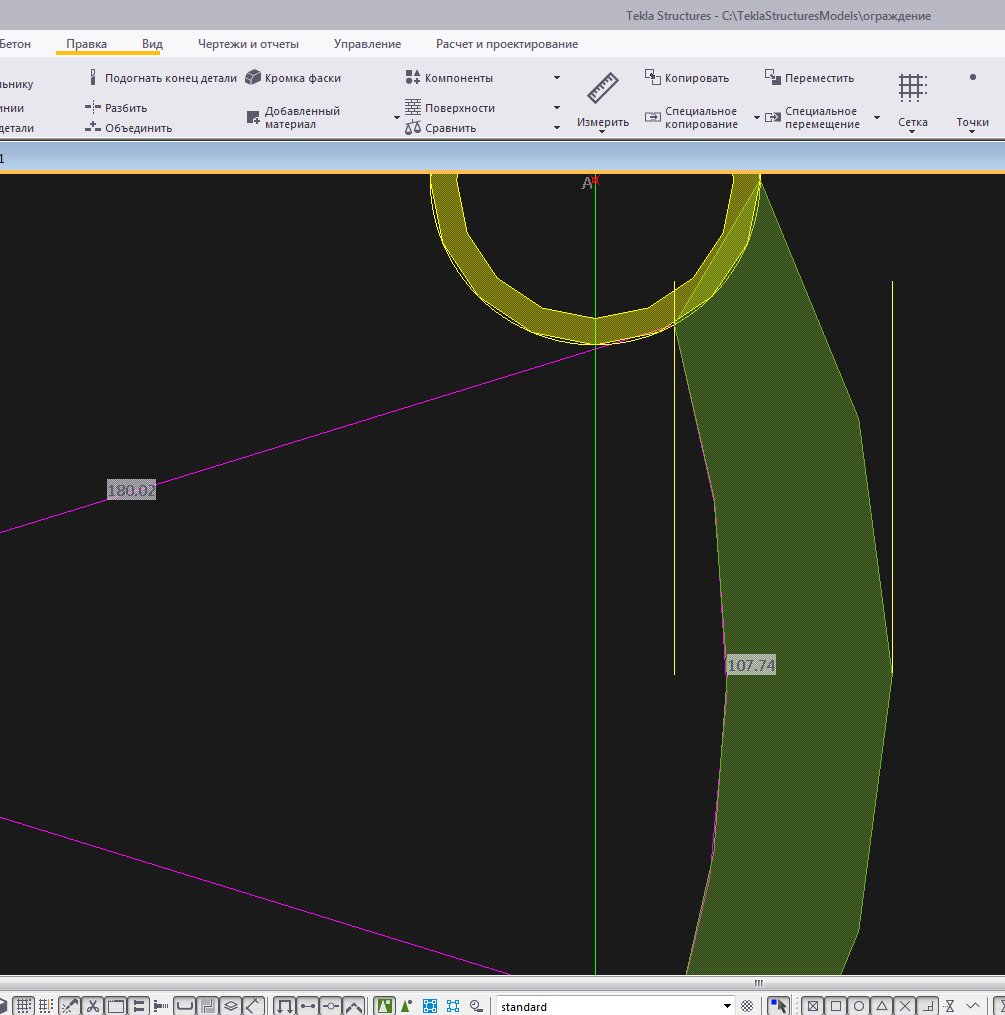Image resolution: width=1005 pixels, height=1015 pixels.
Task: Expand the Компоненты dropdown arrow
Action: tap(557, 78)
